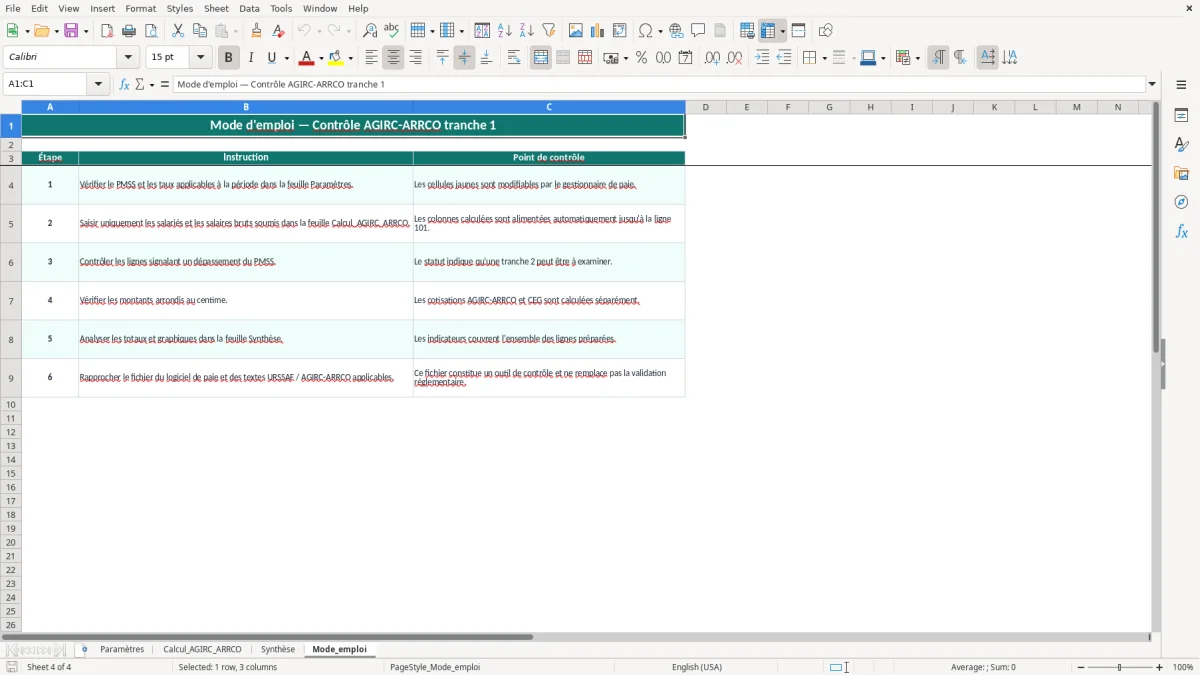Switch to the Paramètres sheet tab
Image resolution: width=1200 pixels, height=675 pixels.
coord(122,649)
